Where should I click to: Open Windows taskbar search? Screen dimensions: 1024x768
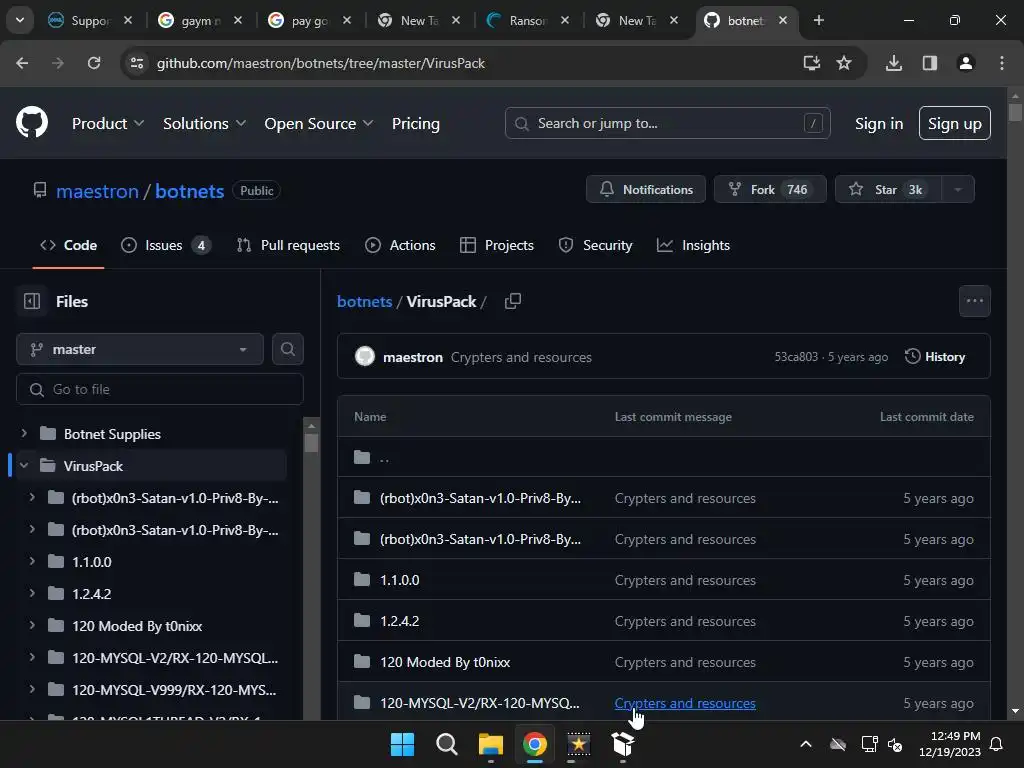447,744
